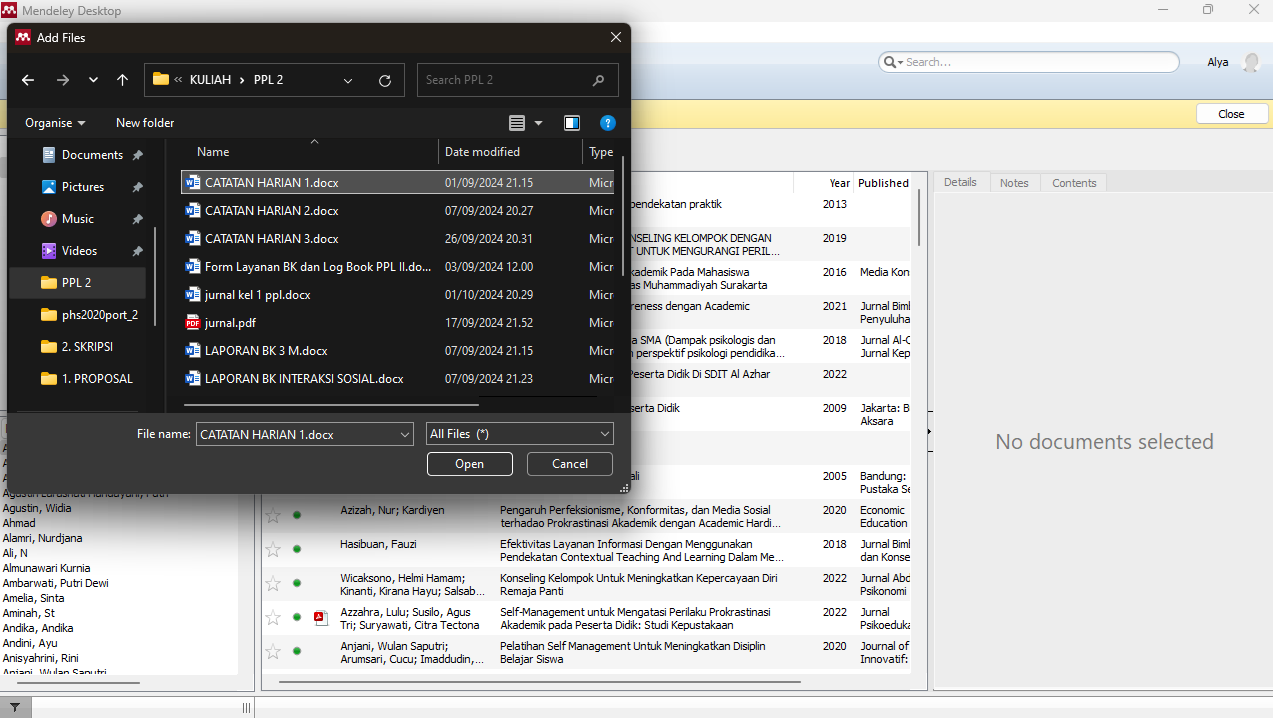Viewport: 1273px width, 718px height.
Task: Click the Back arrow in Add Files dialog
Action: pyautogui.click(x=28, y=80)
